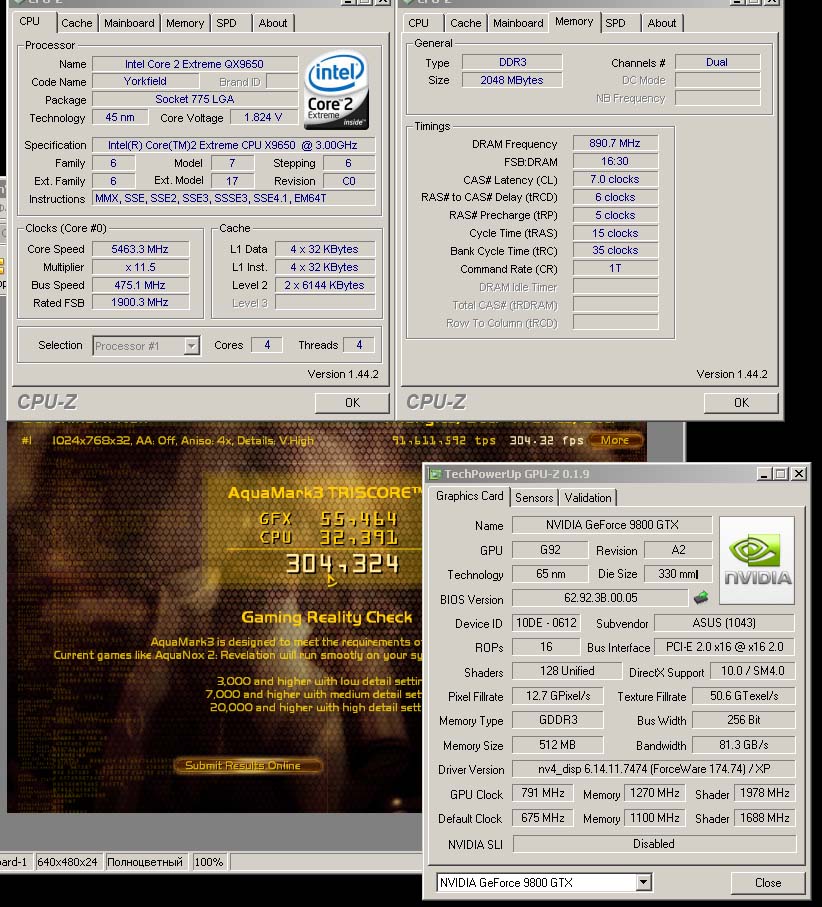The width and height of the screenshot is (822, 907).
Task: Click the AquaMark3 total score 304,324
Action: click(x=342, y=563)
